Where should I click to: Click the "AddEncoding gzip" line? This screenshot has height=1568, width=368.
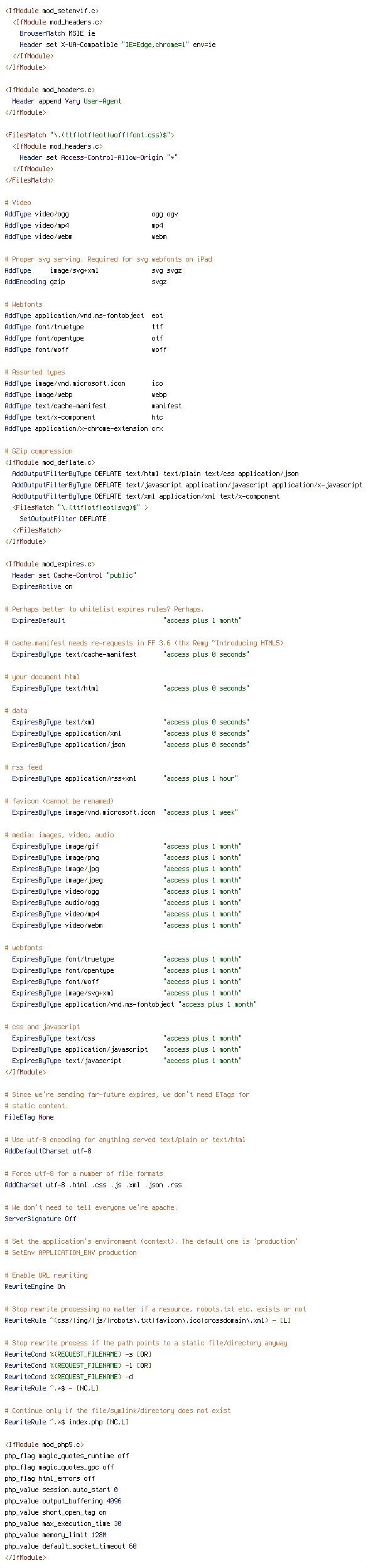click(x=85, y=282)
